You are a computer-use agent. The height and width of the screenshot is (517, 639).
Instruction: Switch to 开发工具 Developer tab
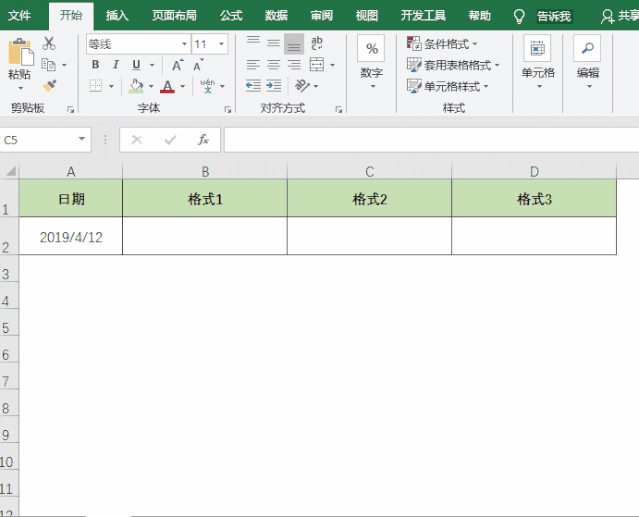point(423,15)
